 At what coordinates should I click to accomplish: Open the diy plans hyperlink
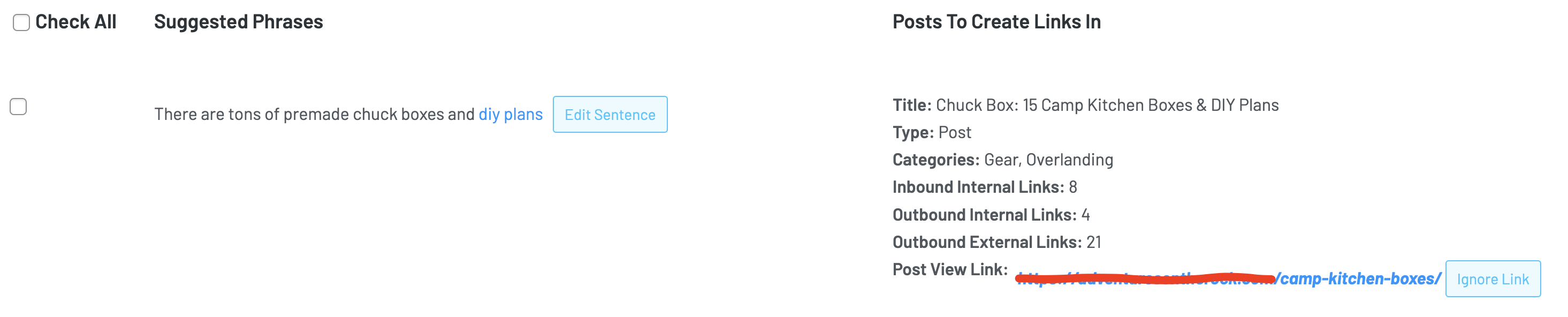pos(511,114)
